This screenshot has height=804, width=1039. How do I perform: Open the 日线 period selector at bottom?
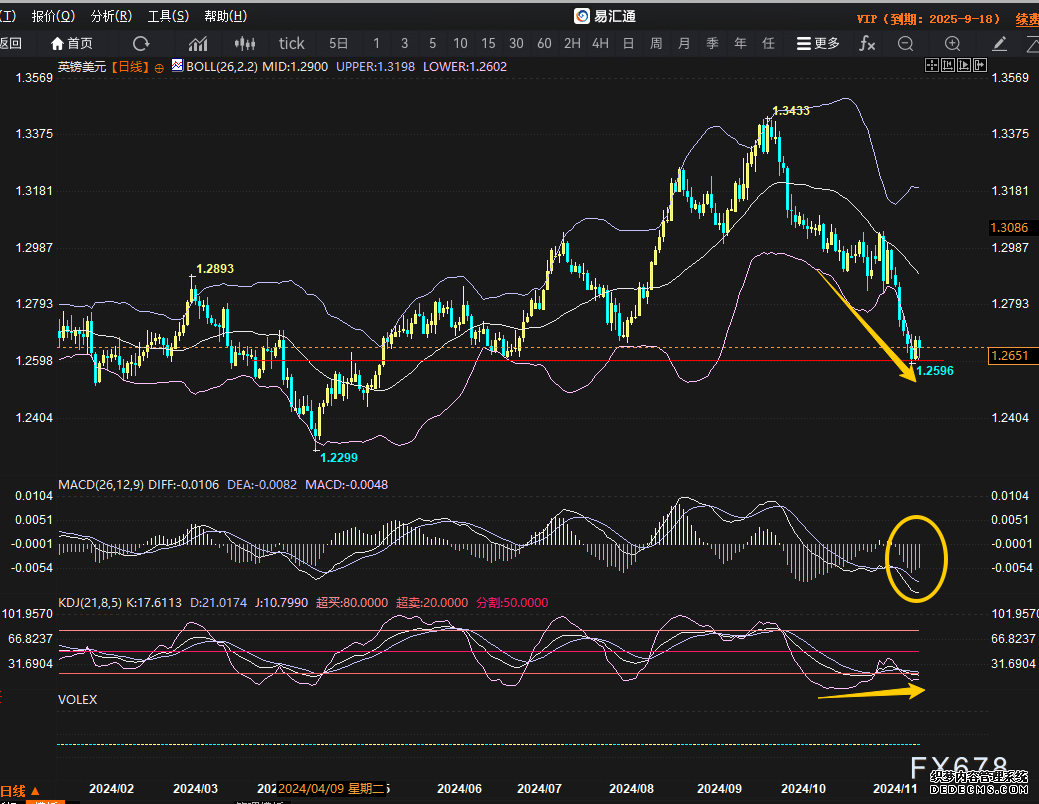[x=20, y=791]
